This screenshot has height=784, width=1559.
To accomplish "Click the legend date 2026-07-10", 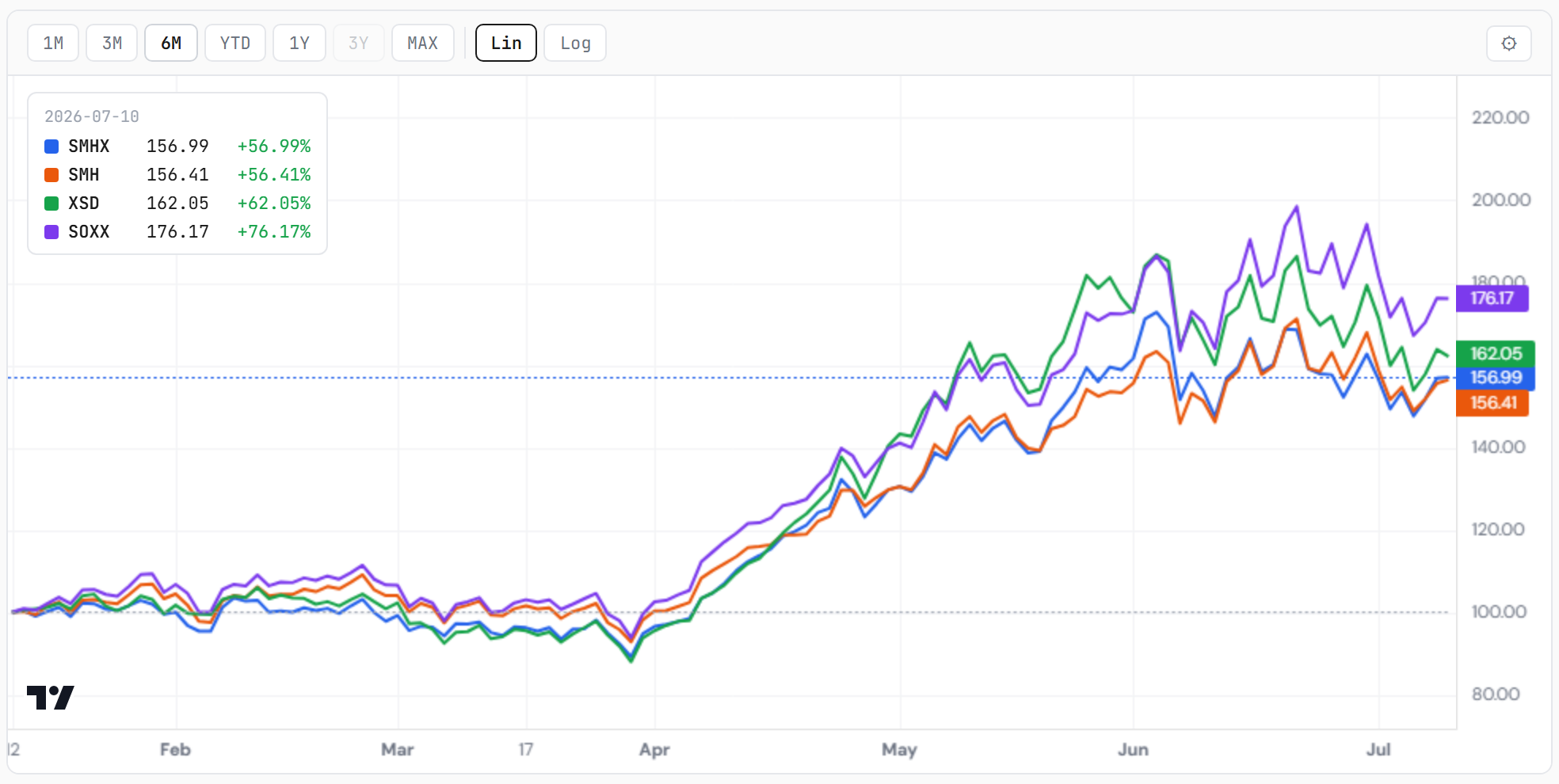I will click(92, 116).
